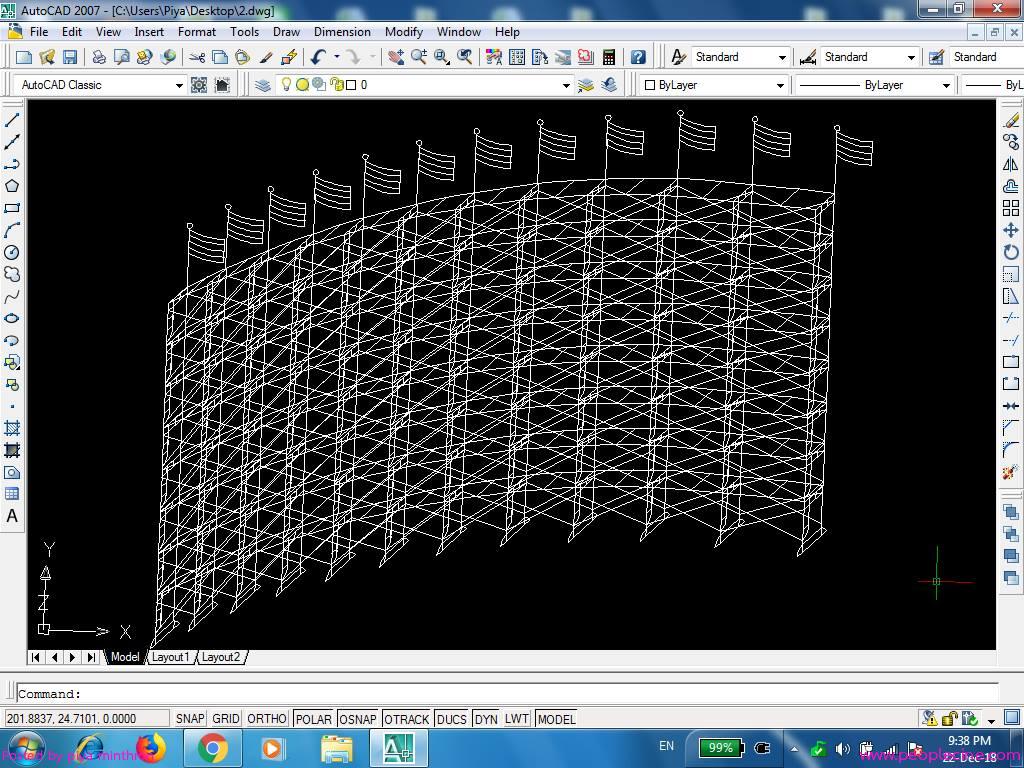Select the Hatch tool
The width and height of the screenshot is (1024, 768).
click(13, 428)
